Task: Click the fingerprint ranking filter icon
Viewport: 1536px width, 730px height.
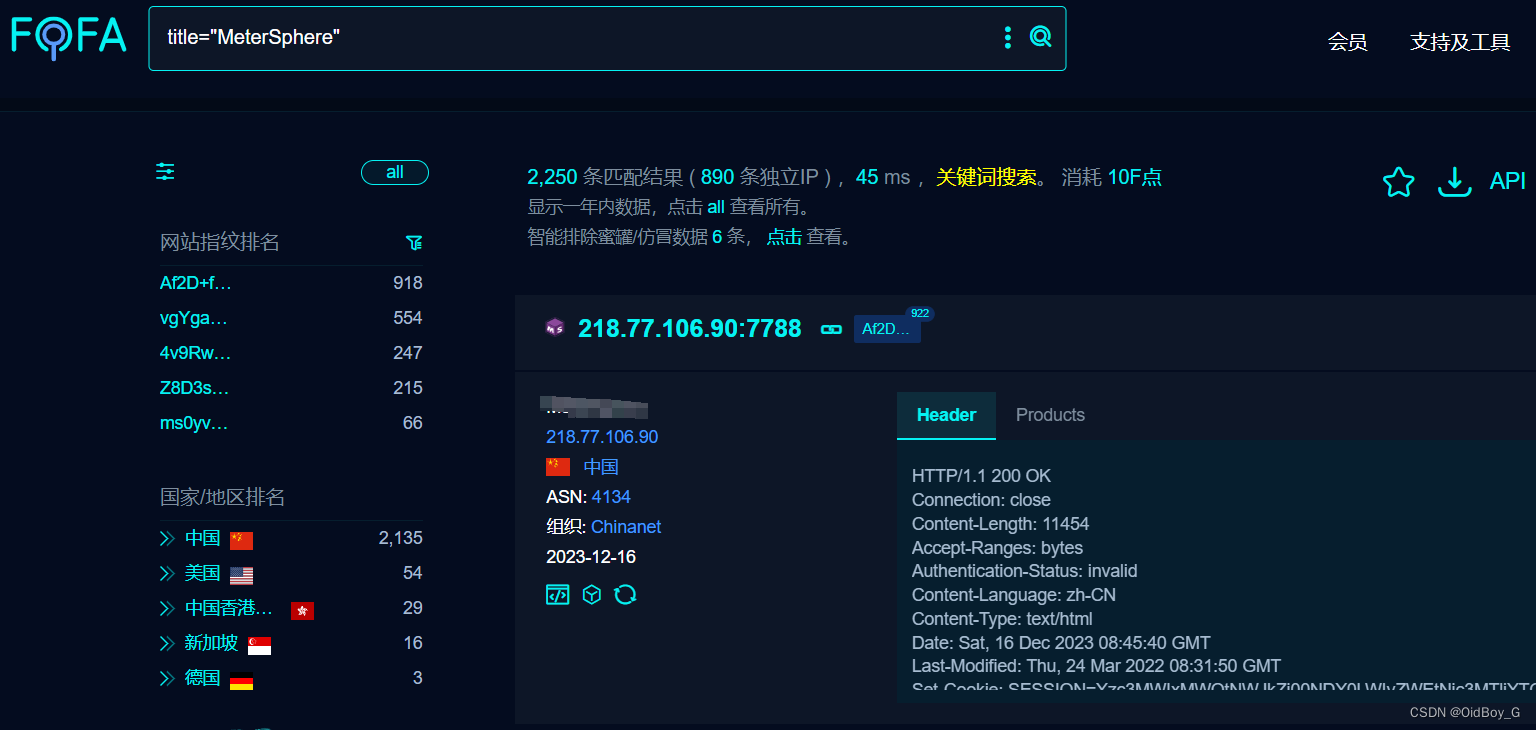Action: pyautogui.click(x=414, y=242)
